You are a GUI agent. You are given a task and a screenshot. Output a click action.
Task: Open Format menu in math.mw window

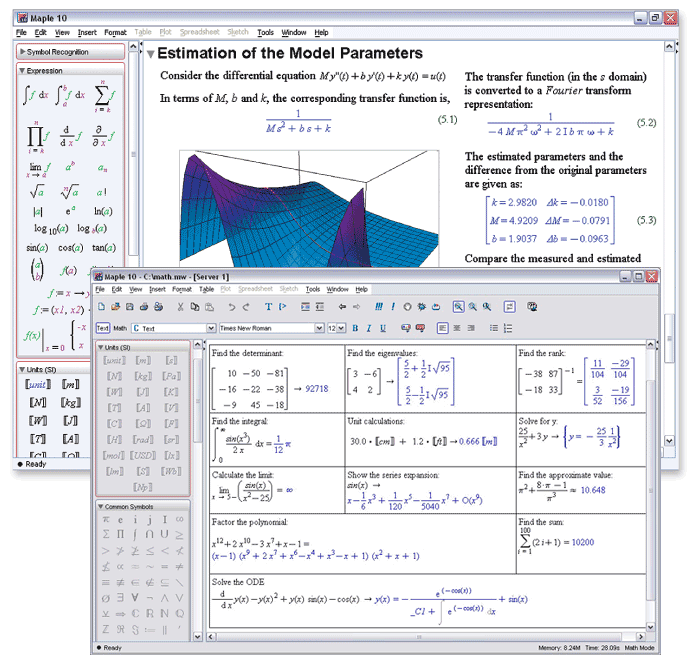(x=182, y=289)
